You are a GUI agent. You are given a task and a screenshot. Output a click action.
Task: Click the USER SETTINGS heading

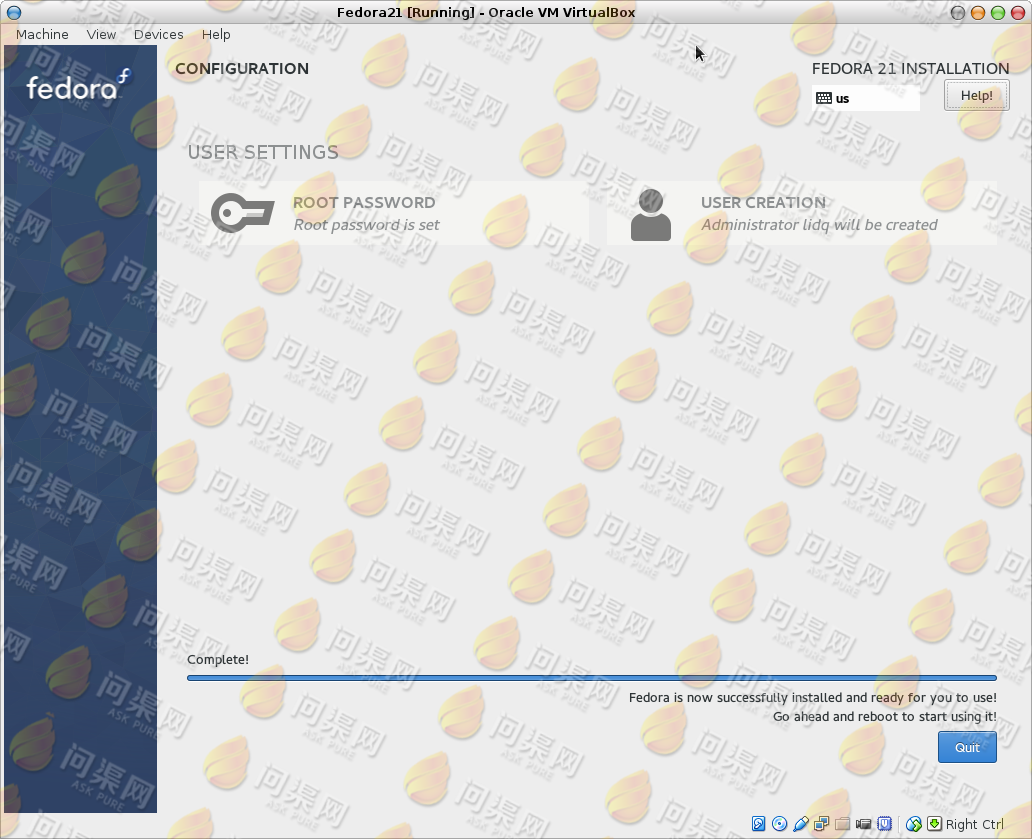tap(263, 152)
